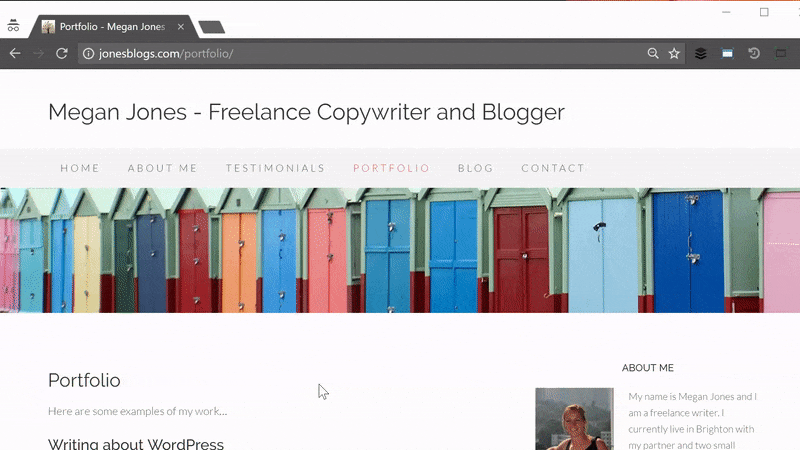Go back with the browser back arrow
Screen dimensions: 800x450
click(15, 53)
